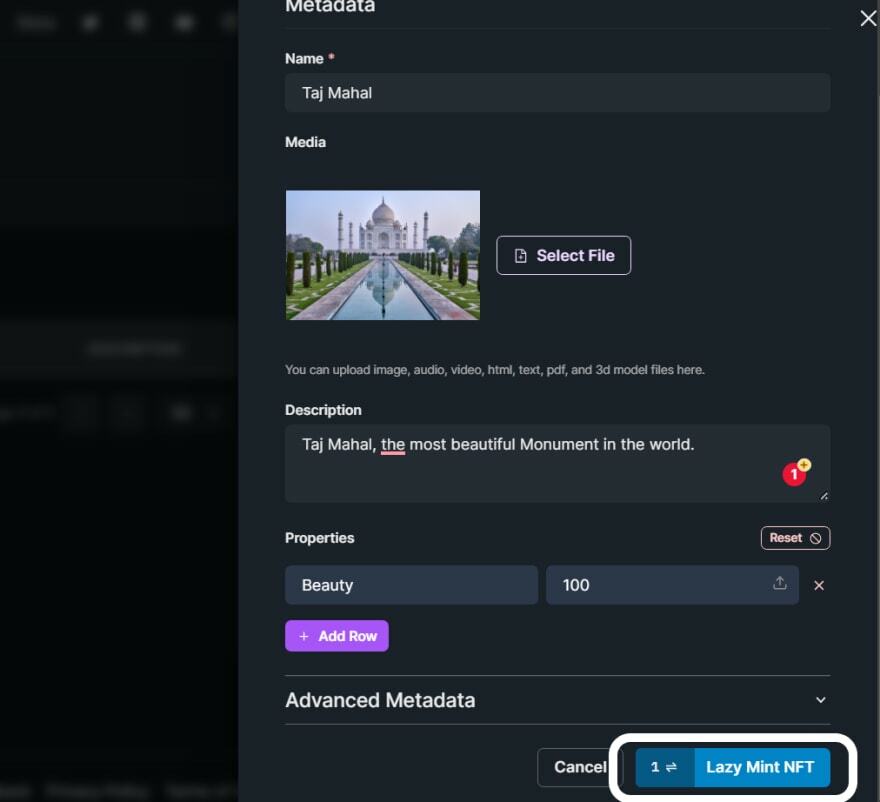The height and width of the screenshot is (802, 880).
Task: Expand the Advanced Metadata chevron
Action: [820, 700]
